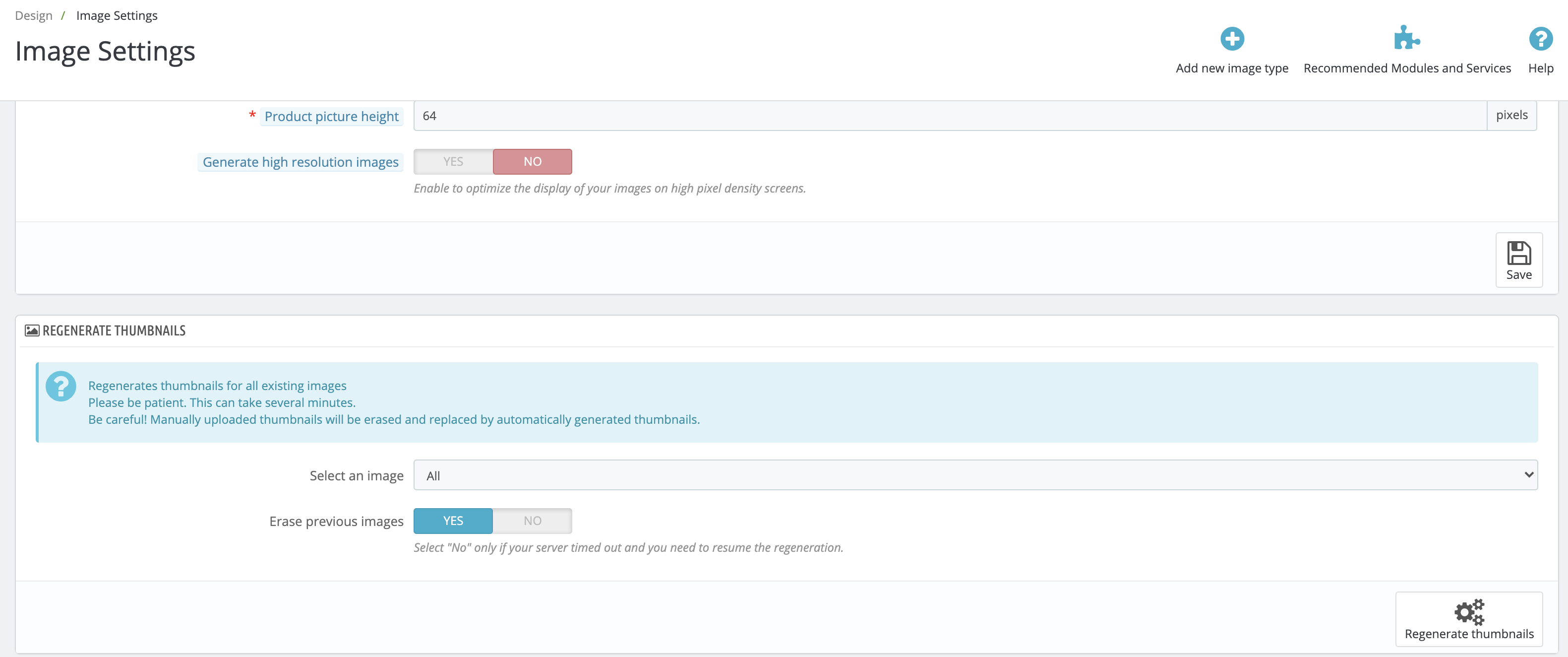Click the pixels unit addon
The width and height of the screenshot is (1568, 657).
point(1511,115)
